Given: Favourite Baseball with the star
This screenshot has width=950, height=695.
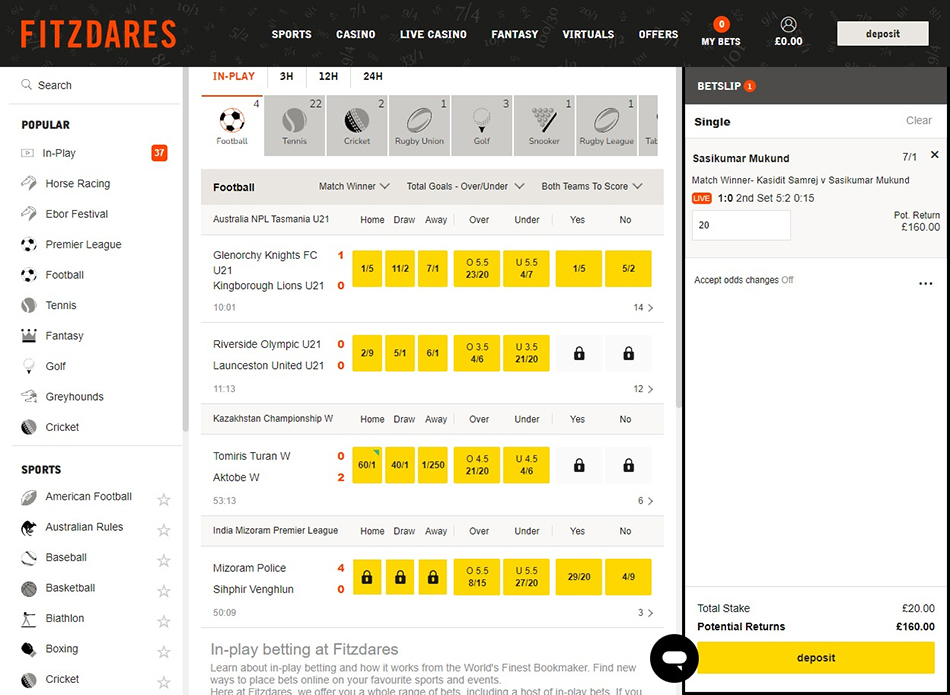Looking at the screenshot, I should pos(164,560).
